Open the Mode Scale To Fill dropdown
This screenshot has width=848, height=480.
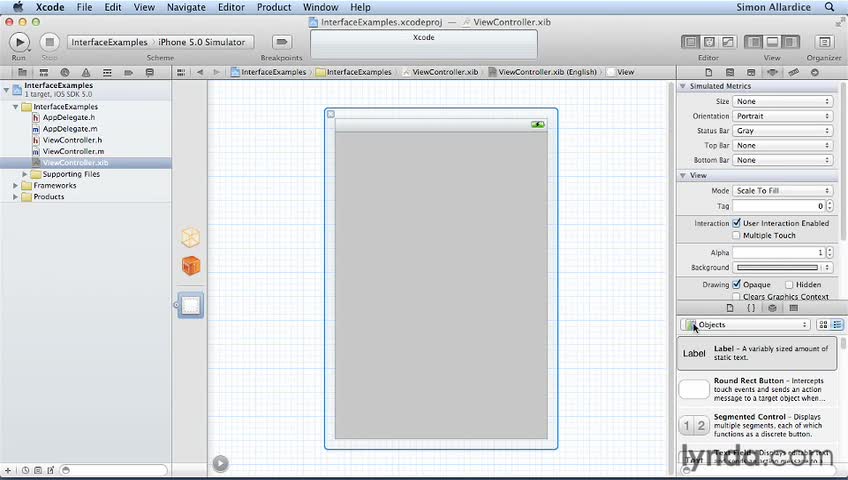pos(782,190)
